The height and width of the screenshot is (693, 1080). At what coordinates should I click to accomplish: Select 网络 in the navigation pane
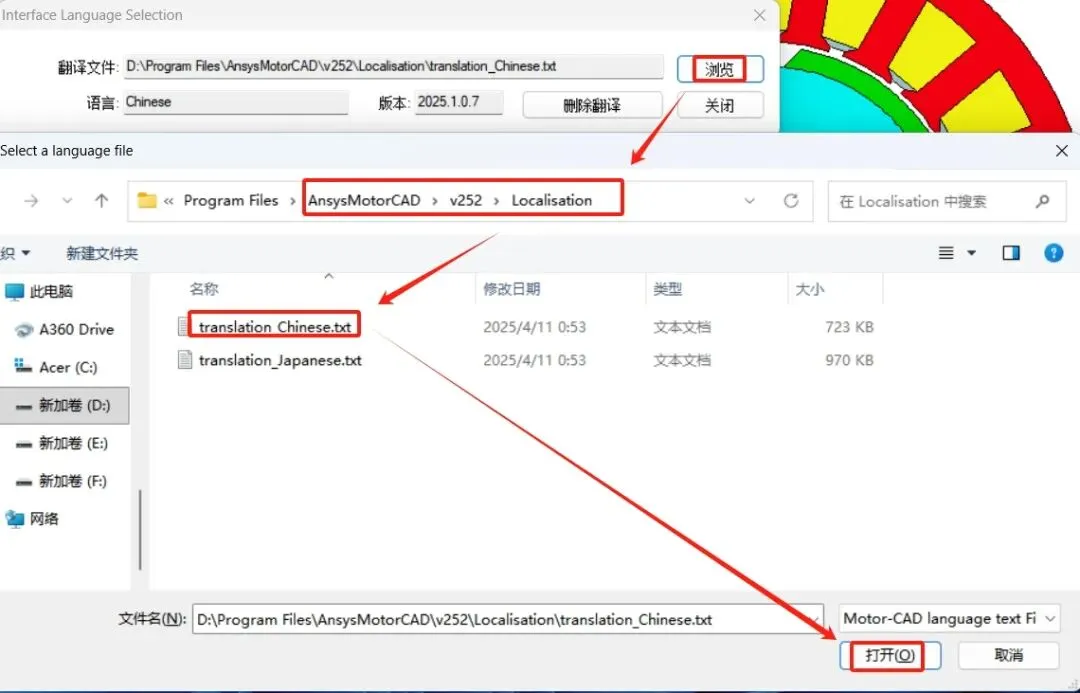point(44,519)
